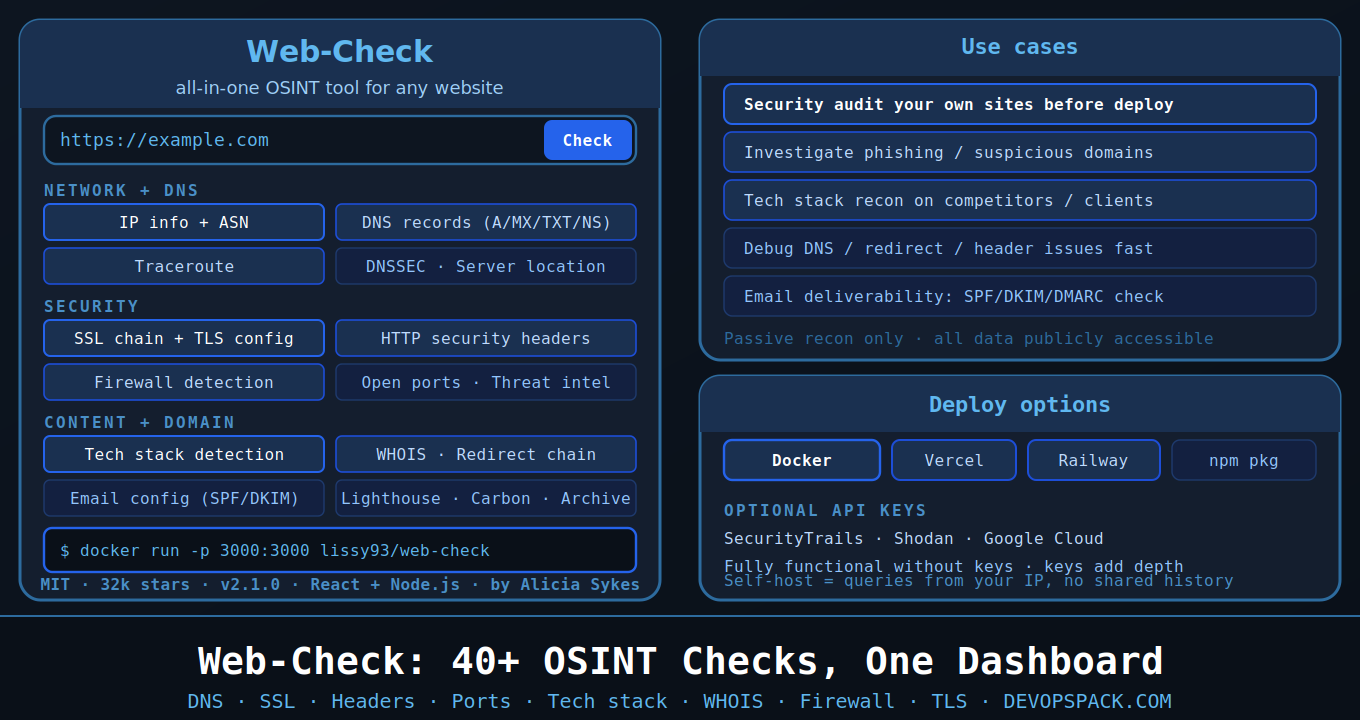Click the DNS · SSL · Headers tagline at bottom
This screenshot has height=720, width=1360.
[x=680, y=701]
